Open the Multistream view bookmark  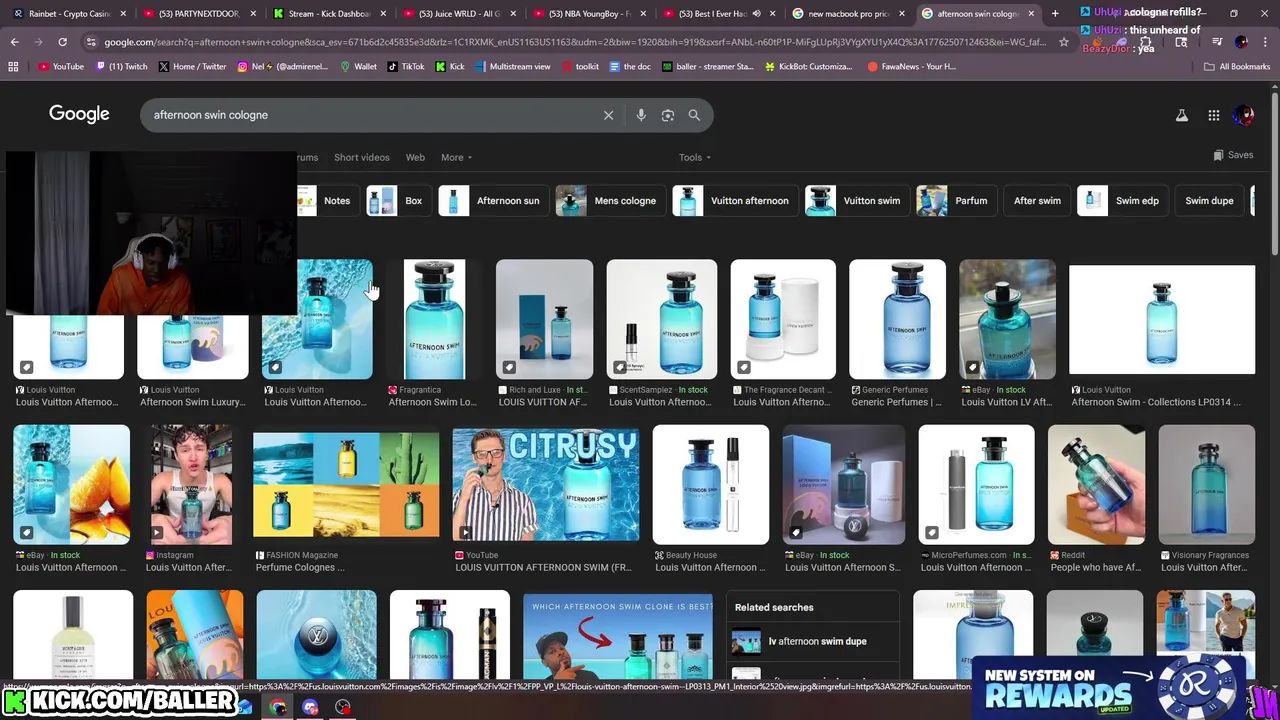[513, 66]
